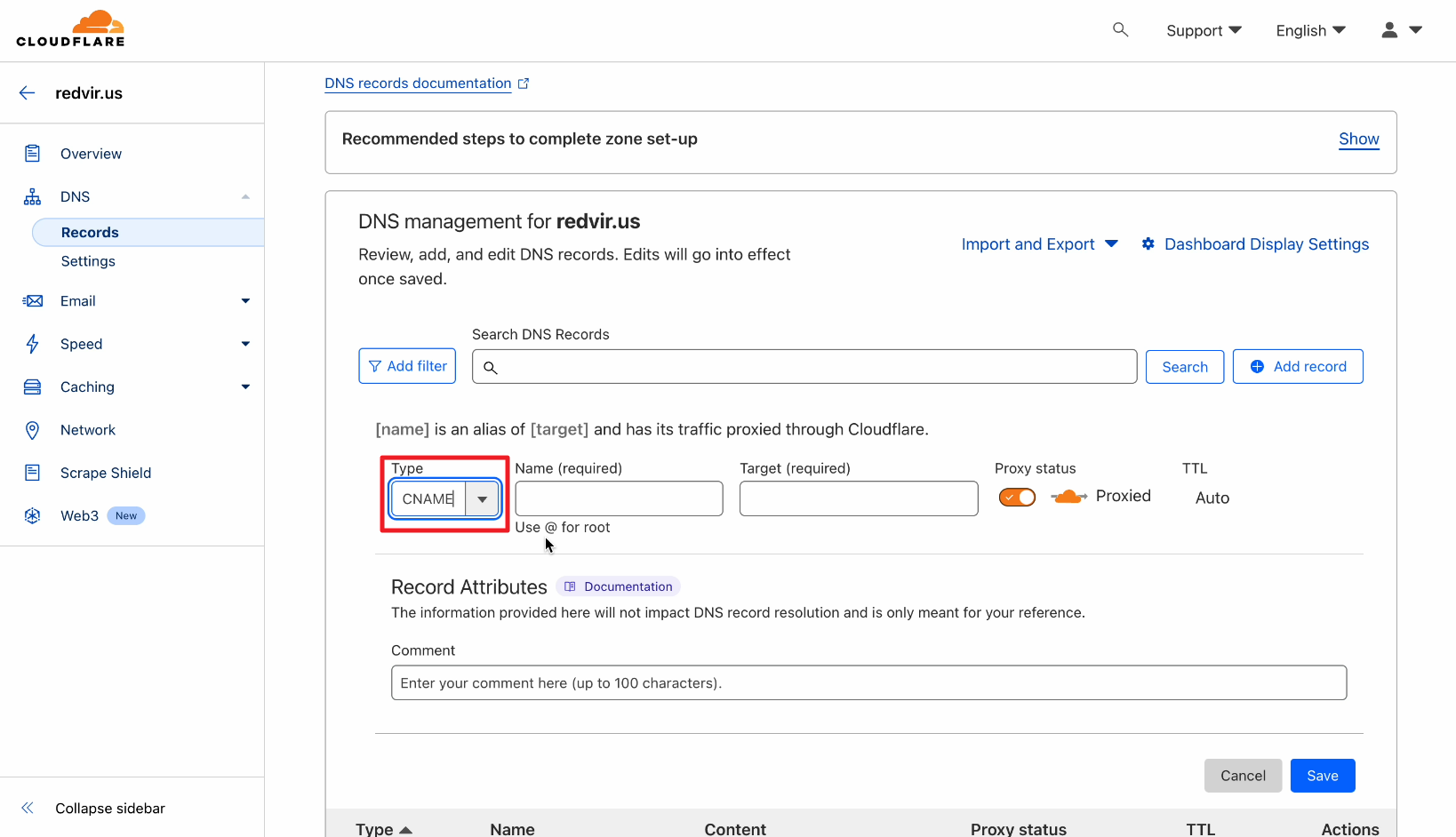Open the record Type dropdown arrow
This screenshot has width=1456, height=837.
482,499
